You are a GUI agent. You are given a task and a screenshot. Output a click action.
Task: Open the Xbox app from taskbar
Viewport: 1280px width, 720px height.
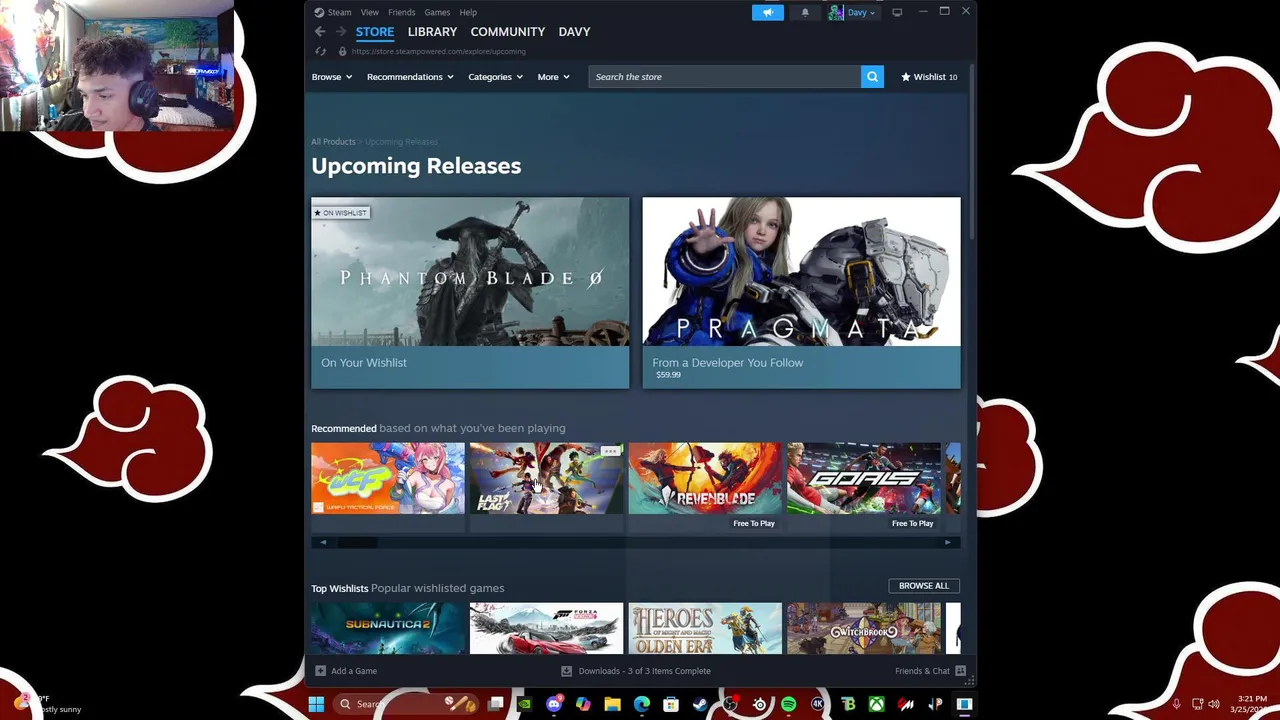(x=876, y=704)
